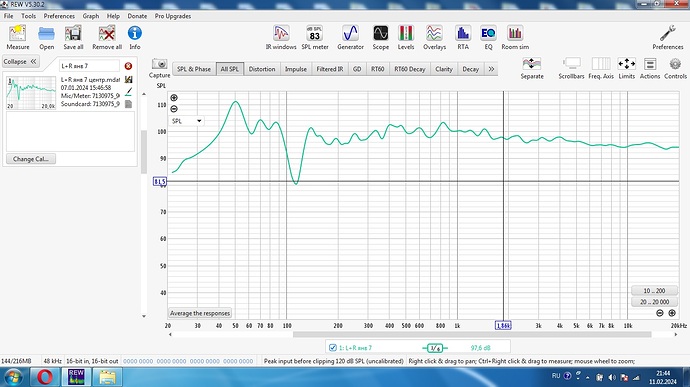Viewport: 690px width, 387px height.
Task: Switch to the Decay tab
Action: pyautogui.click(x=470, y=69)
